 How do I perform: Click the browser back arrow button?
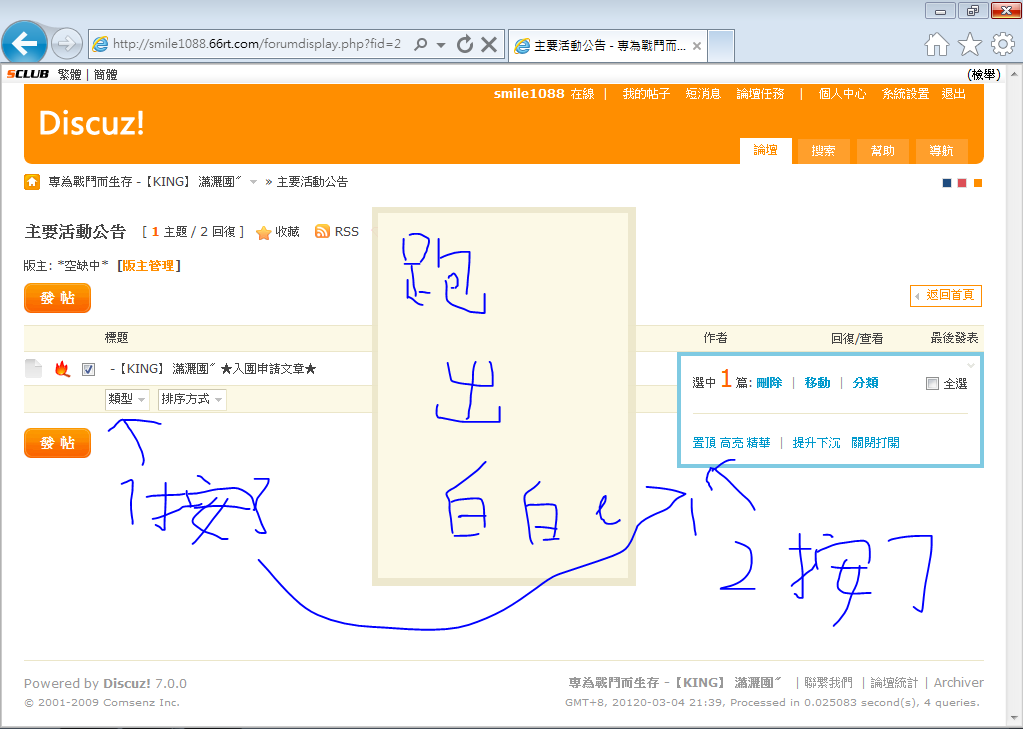tap(25, 44)
